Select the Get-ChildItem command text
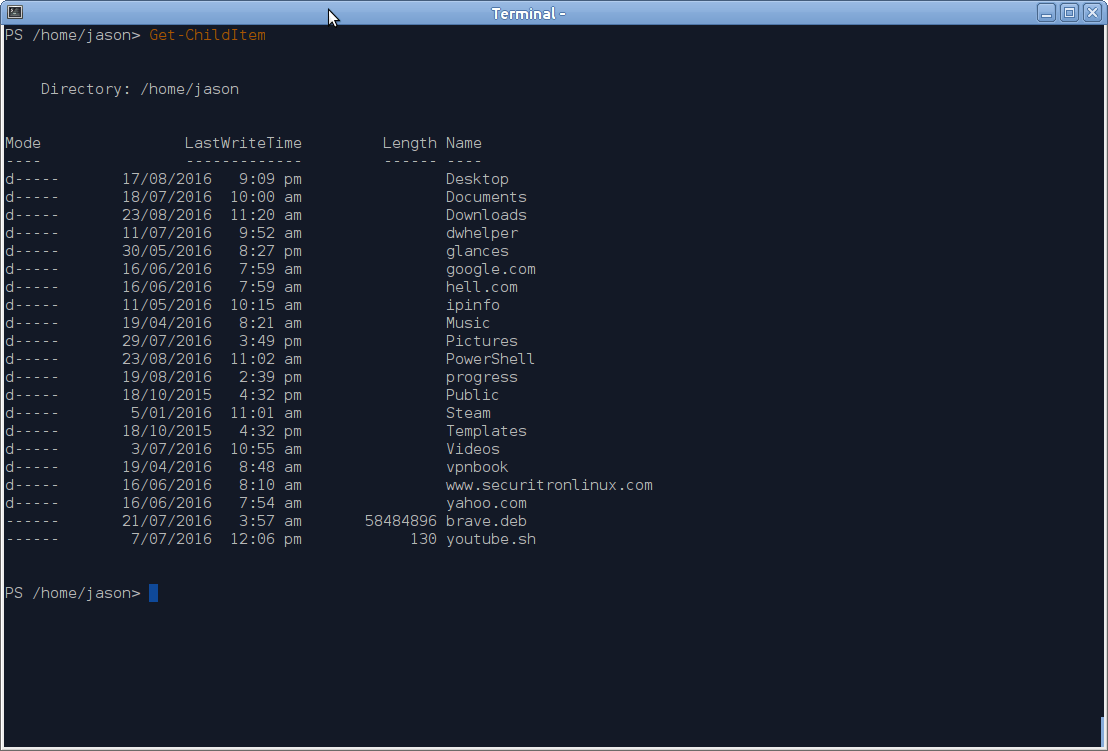This screenshot has width=1108, height=751. pos(206,34)
